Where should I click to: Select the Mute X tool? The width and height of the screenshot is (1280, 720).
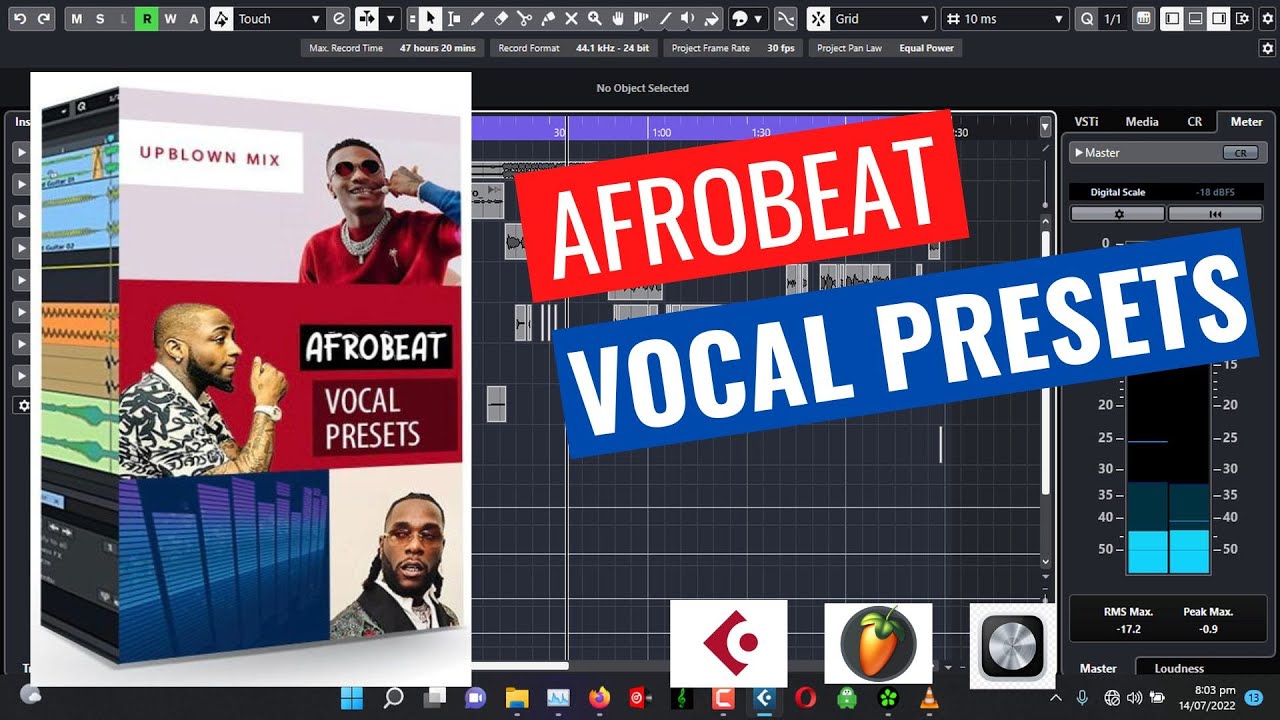click(x=571, y=19)
